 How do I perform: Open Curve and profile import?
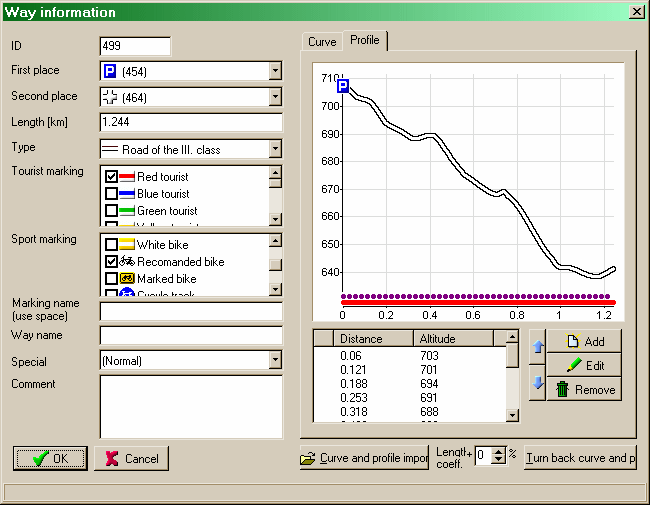[364, 458]
